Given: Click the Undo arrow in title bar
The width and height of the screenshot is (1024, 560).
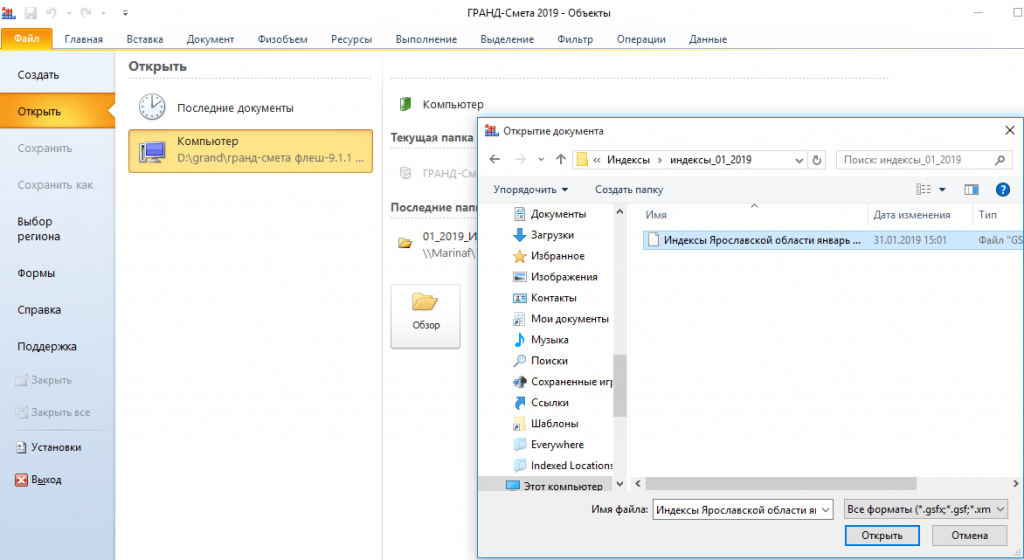Looking at the screenshot, I should click(52, 12).
